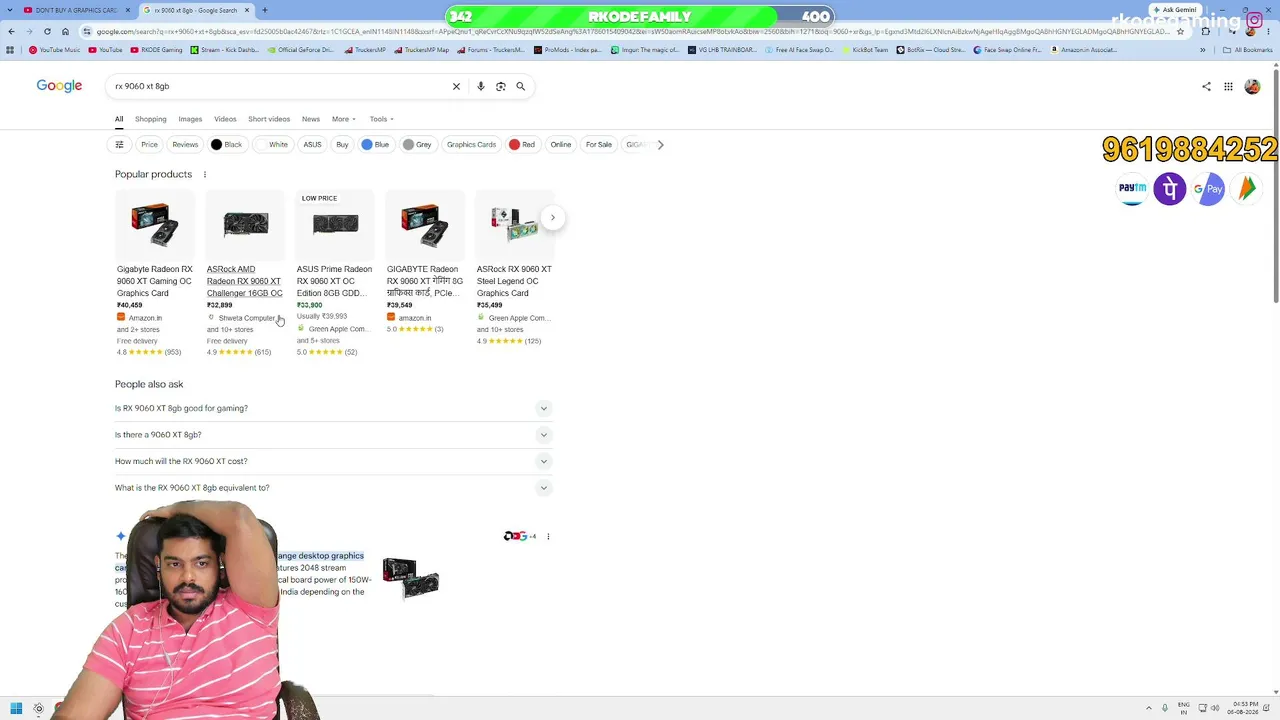Open Popular products options menu
Viewport: 1280px width, 720px height.
click(x=205, y=174)
